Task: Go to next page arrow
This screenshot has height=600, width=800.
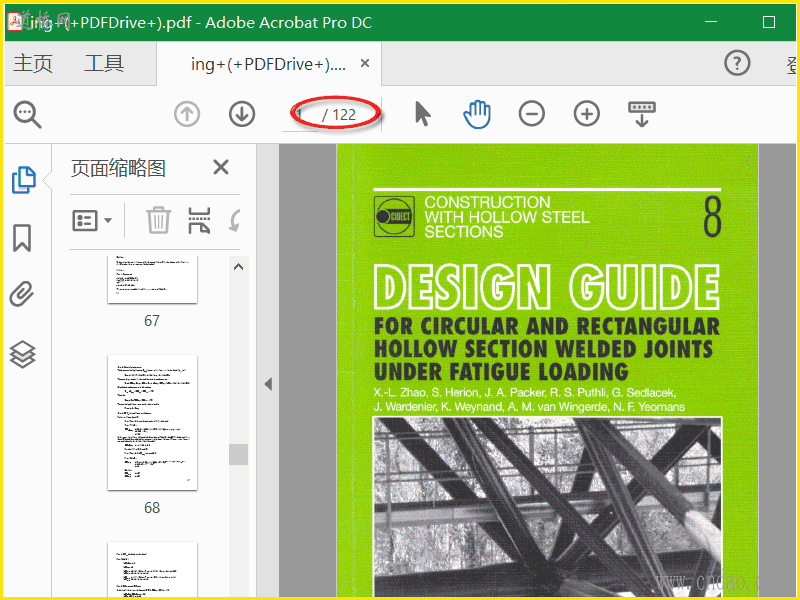Action: (241, 114)
